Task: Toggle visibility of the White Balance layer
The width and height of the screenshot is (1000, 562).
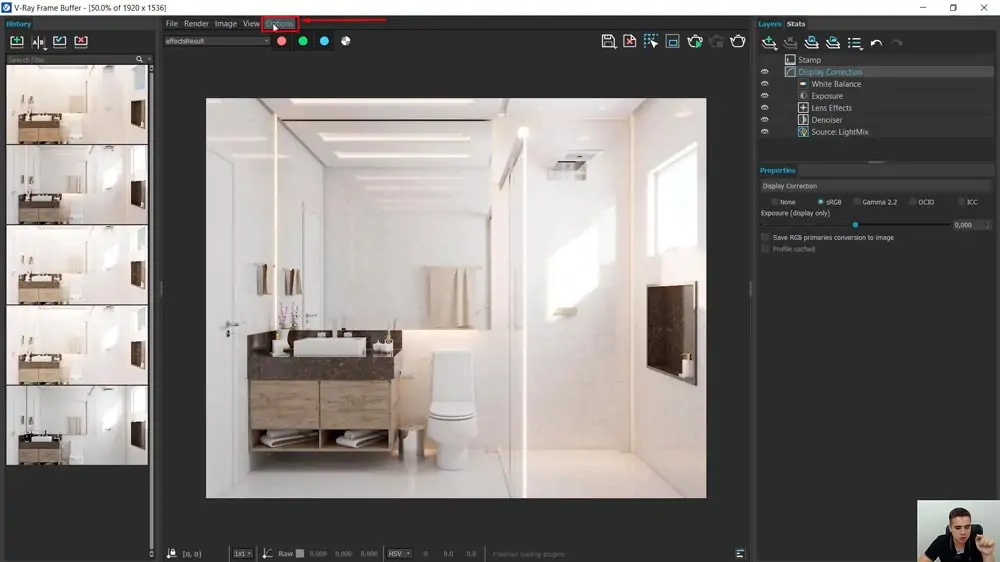Action: click(765, 84)
